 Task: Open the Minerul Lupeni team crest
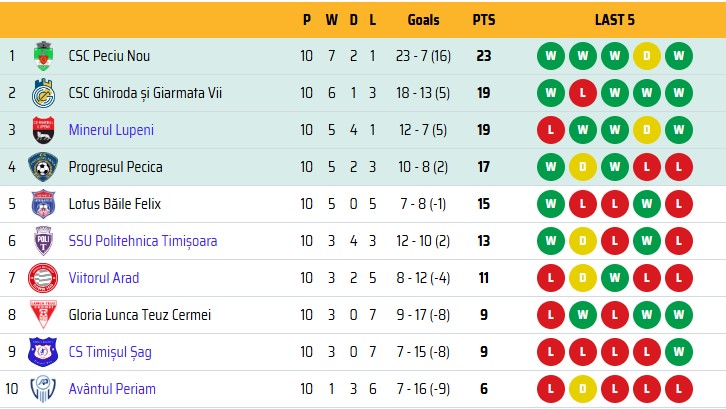(x=43, y=130)
